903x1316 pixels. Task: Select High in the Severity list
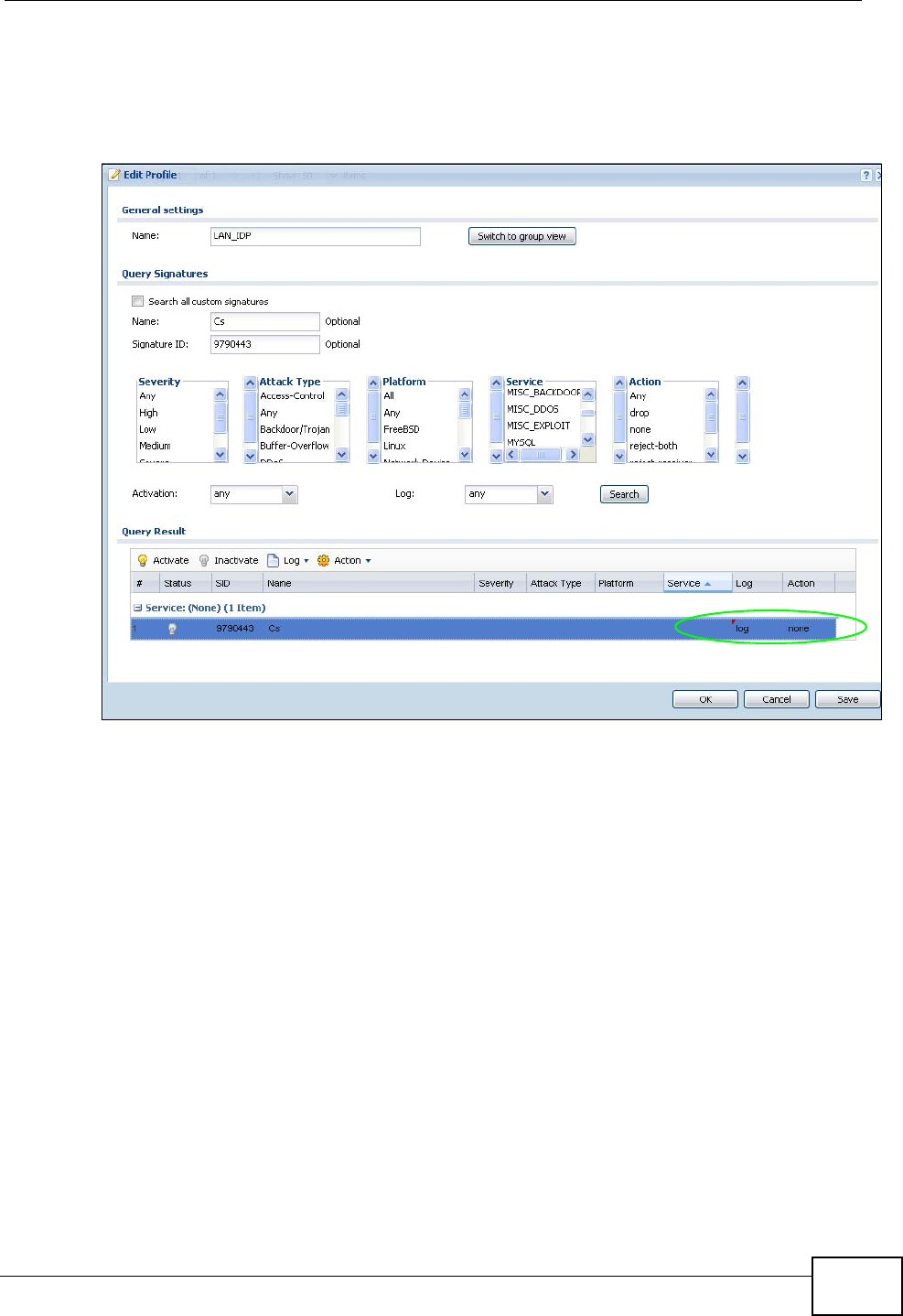tap(148, 413)
